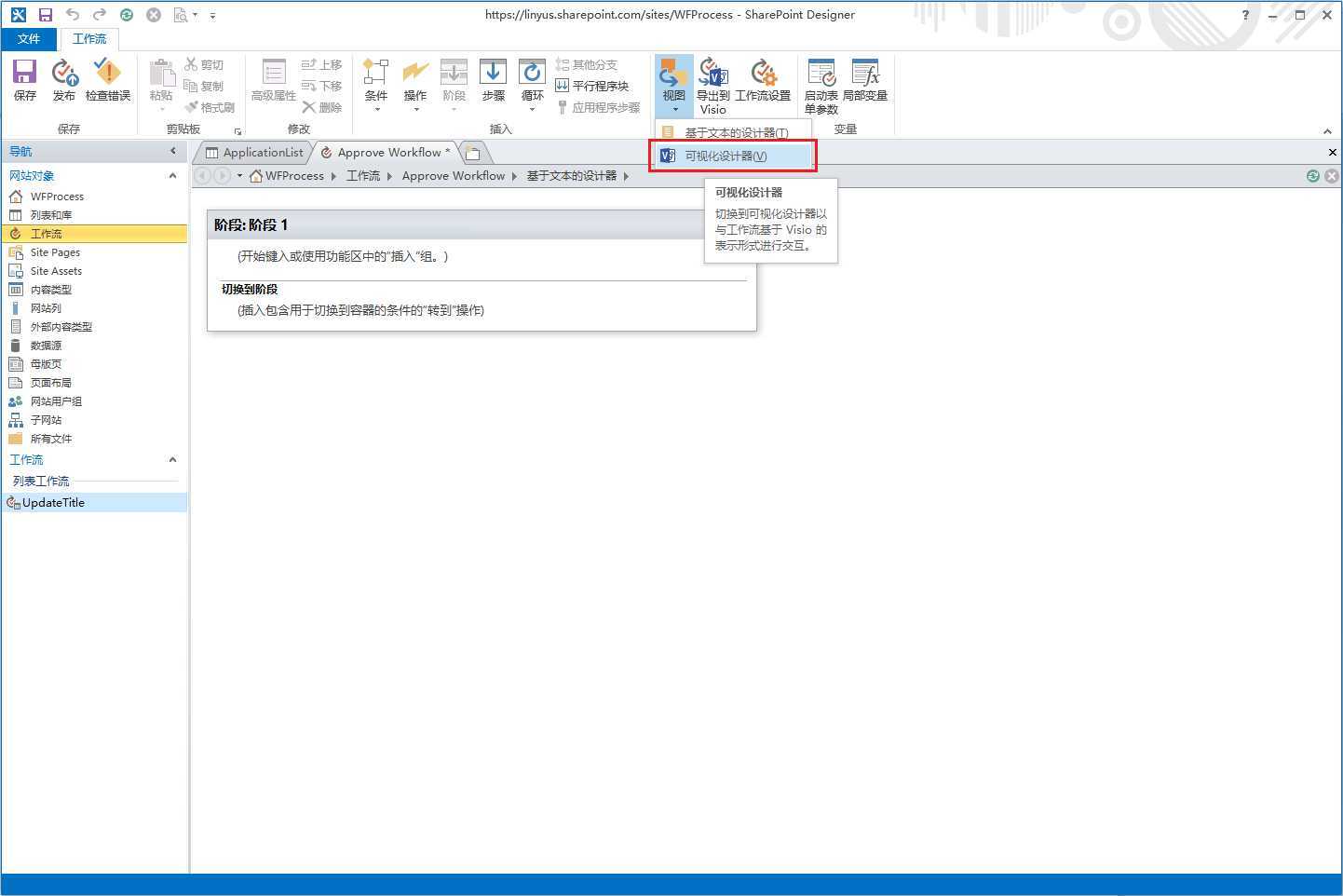Collapse the 工作流 section in navigation
Viewport: 1343px width, 896px height.
point(172,459)
